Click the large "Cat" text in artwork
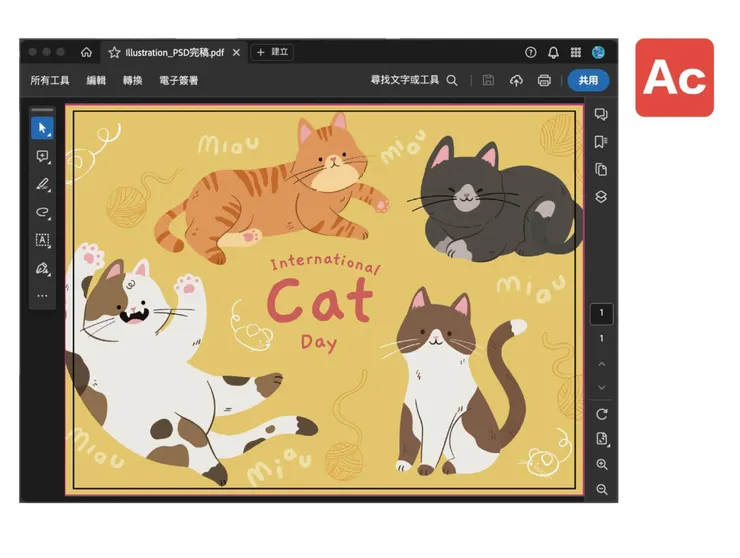This screenshot has height=558, width=740. 320,301
